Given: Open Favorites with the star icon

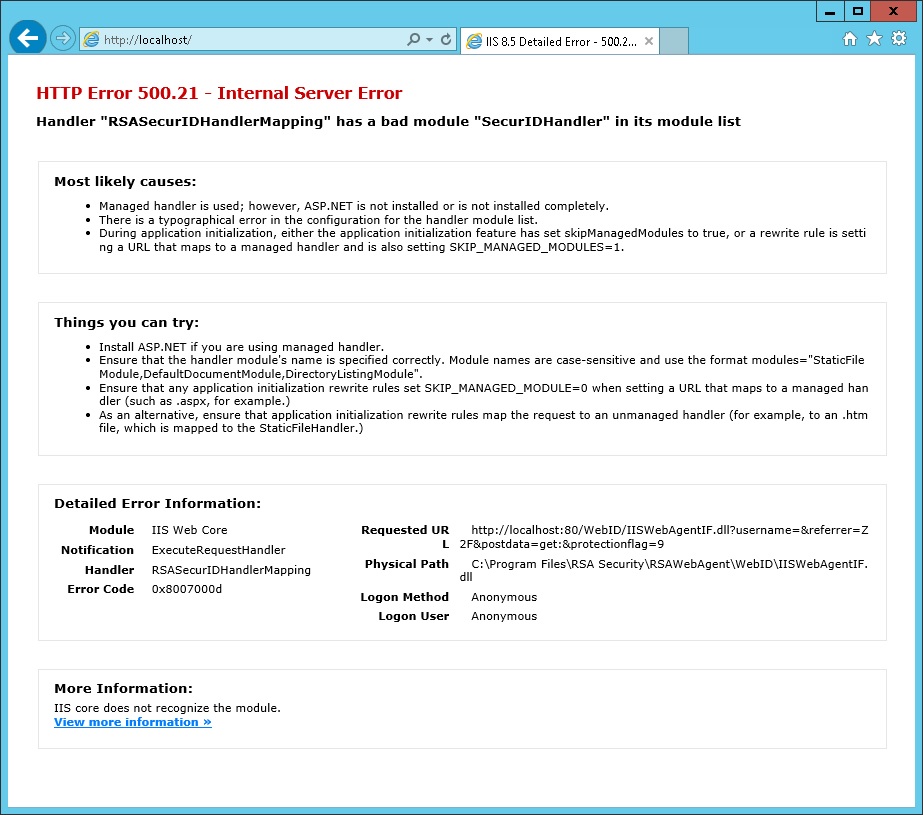Looking at the screenshot, I should coord(874,39).
